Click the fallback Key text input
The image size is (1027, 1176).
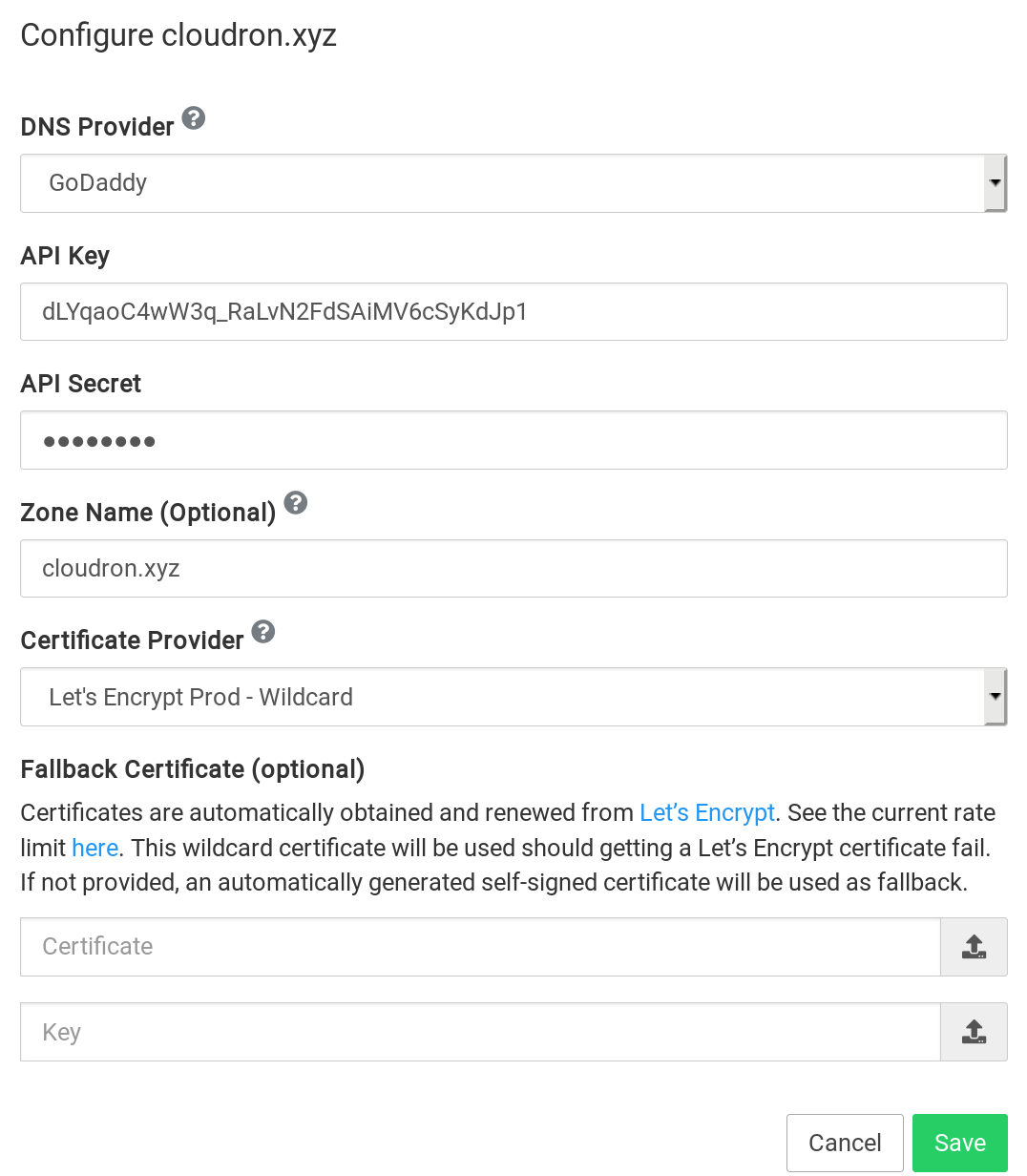tap(480, 1032)
